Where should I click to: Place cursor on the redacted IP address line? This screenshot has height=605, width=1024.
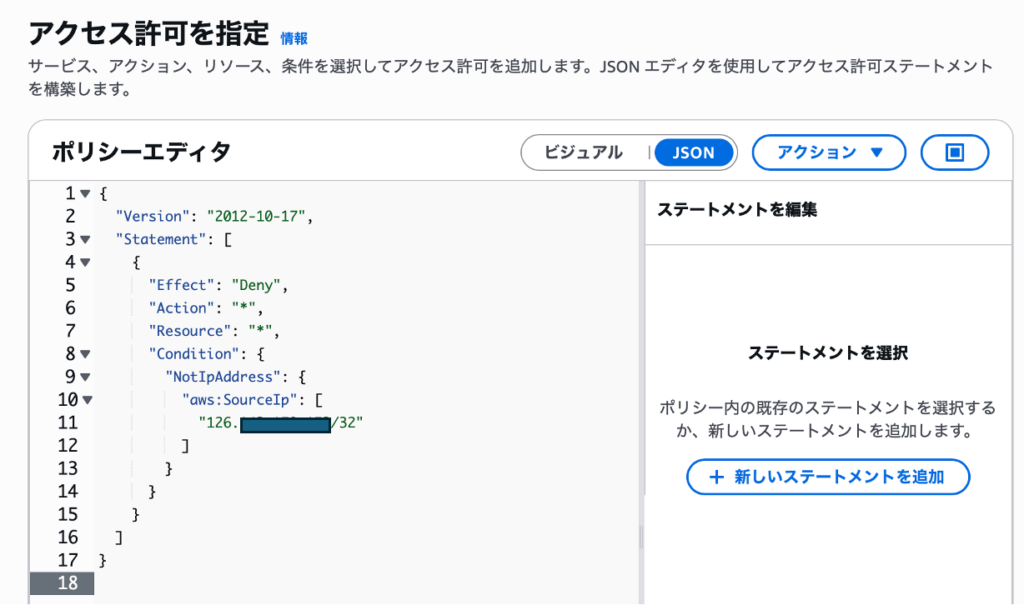coord(280,423)
